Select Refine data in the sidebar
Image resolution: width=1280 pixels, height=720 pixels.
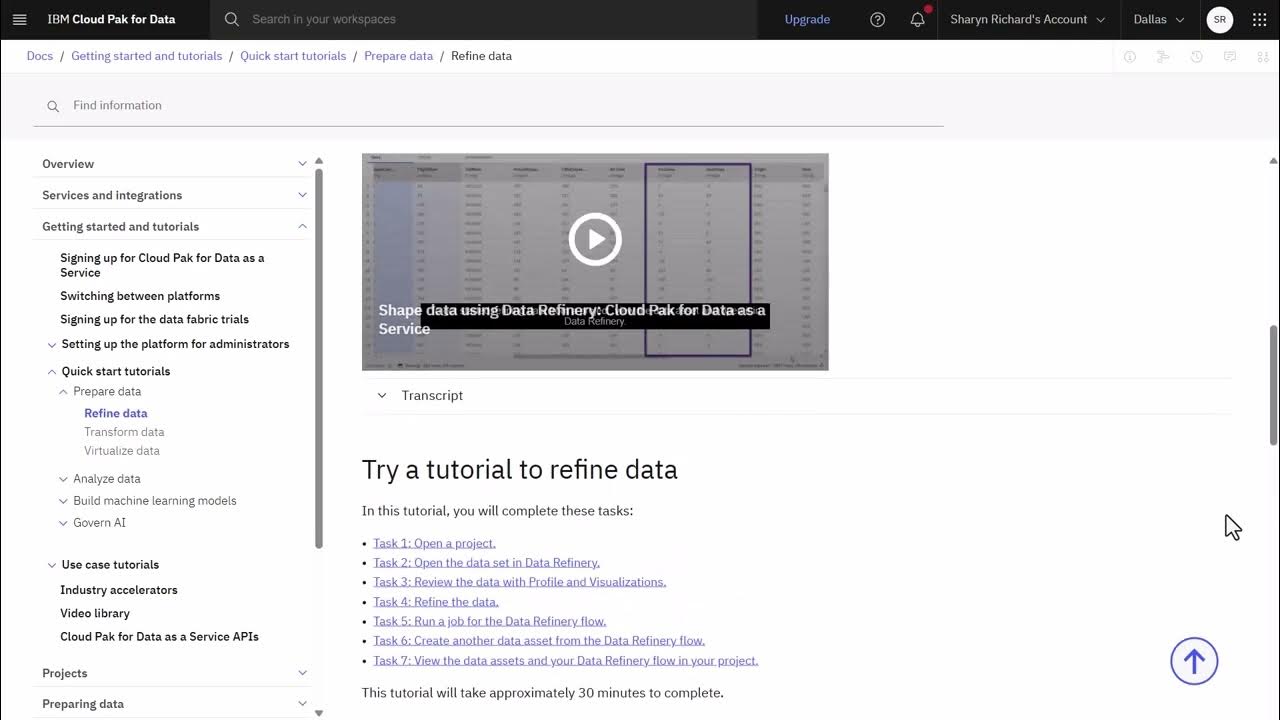[116, 413]
